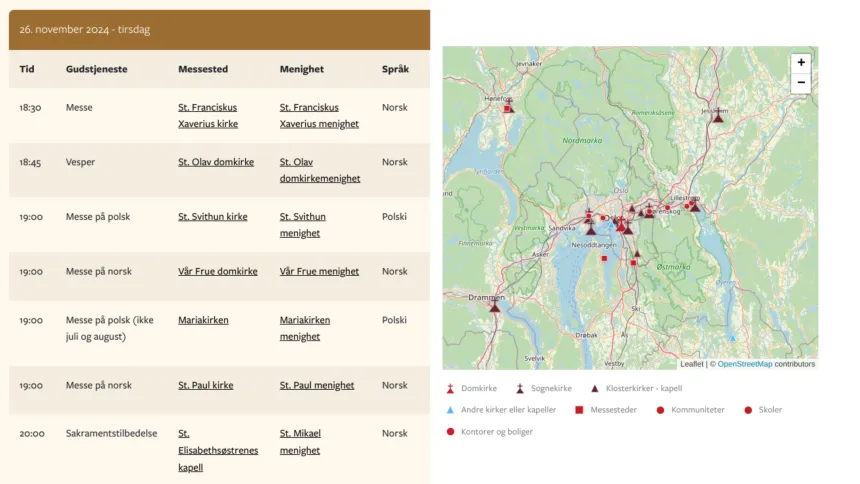This screenshot has width=860, height=484.
Task: Select the church marker at Jessheim
Action: pyautogui.click(x=718, y=115)
